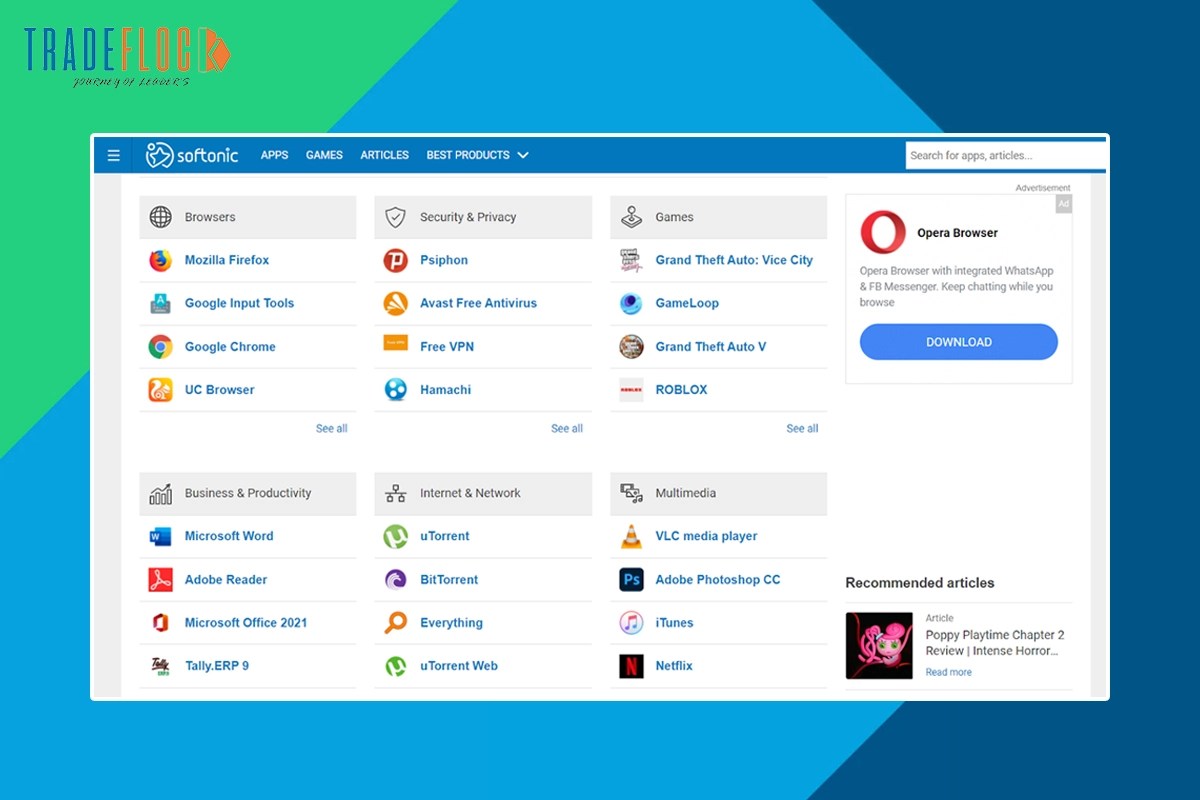The height and width of the screenshot is (800, 1200).
Task: Click the Grand Theft Auto V icon
Action: (631, 347)
